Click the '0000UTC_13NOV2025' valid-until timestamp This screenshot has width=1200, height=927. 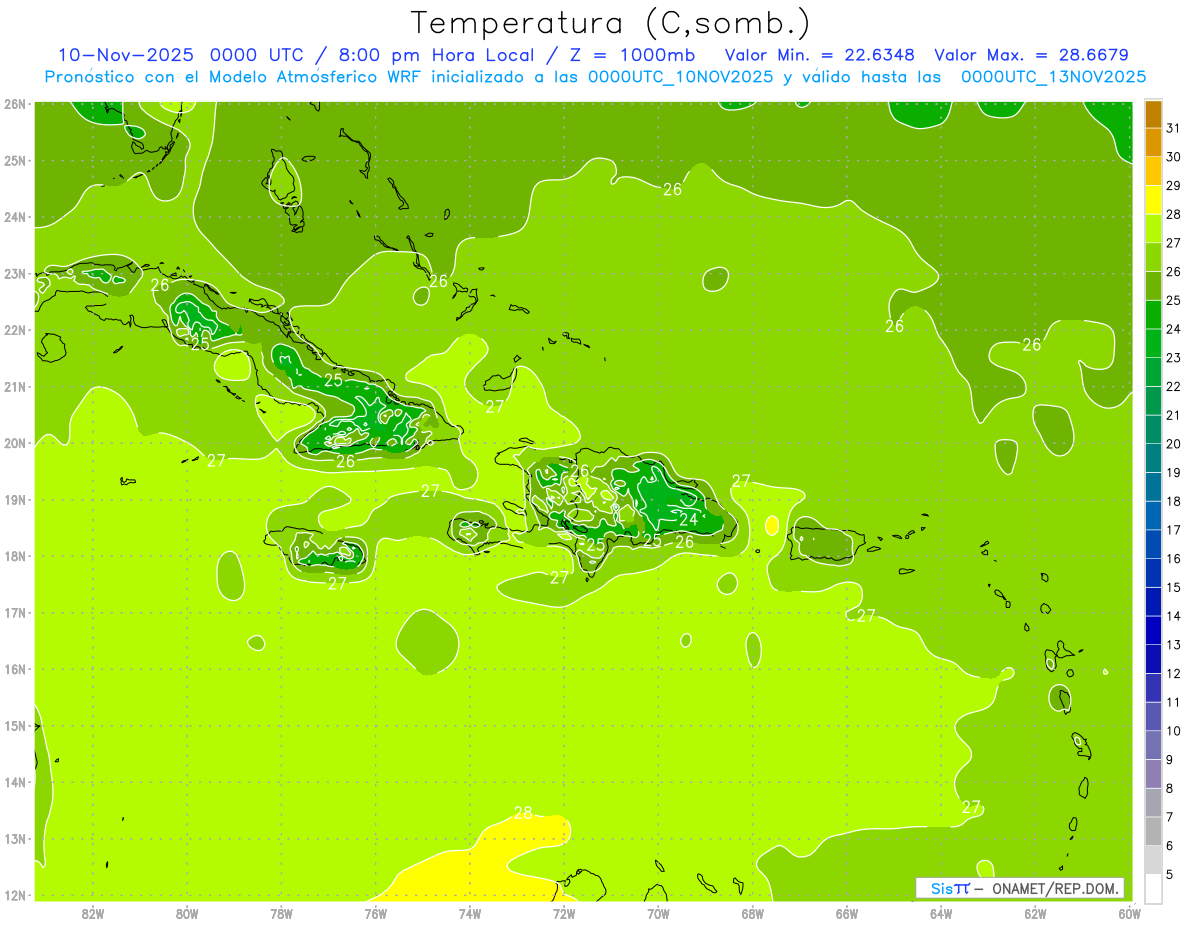[1053, 77]
